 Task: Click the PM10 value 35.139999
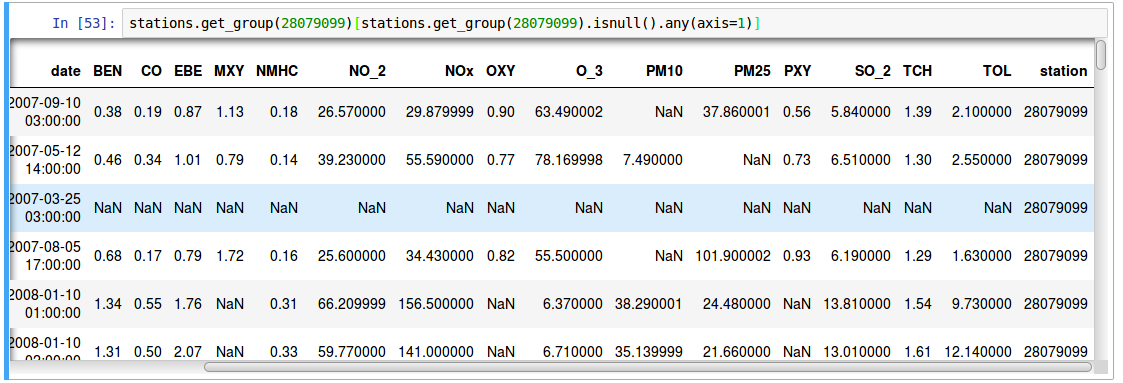[x=649, y=352]
